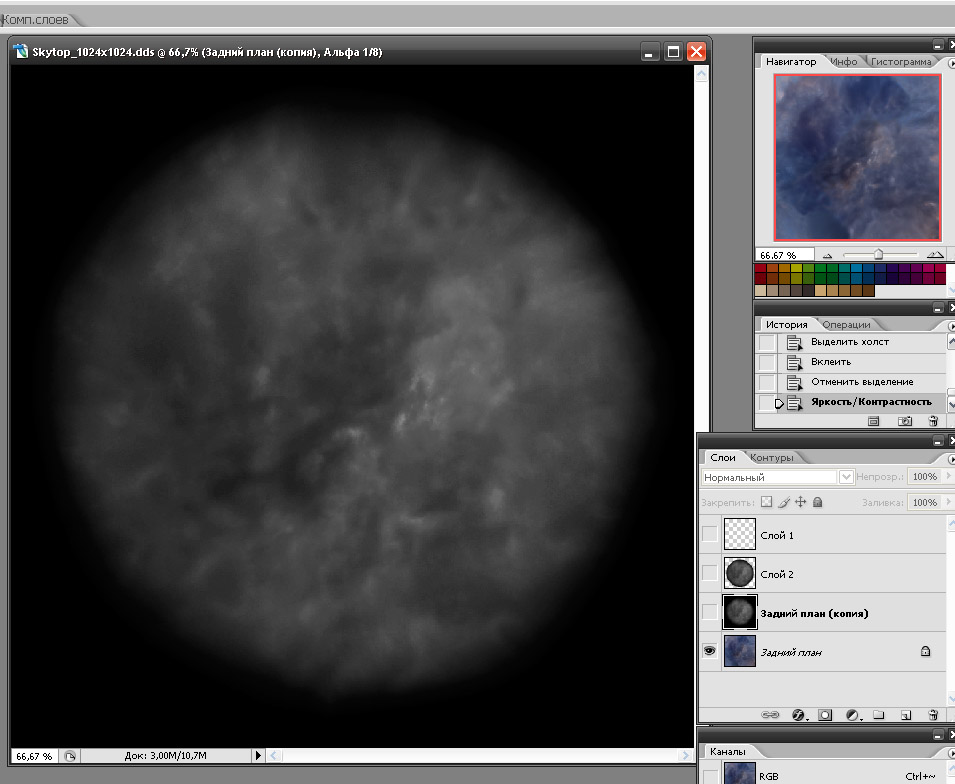Expand the Непрозр. opacity arrow
The image size is (955, 784).
[x=948, y=477]
